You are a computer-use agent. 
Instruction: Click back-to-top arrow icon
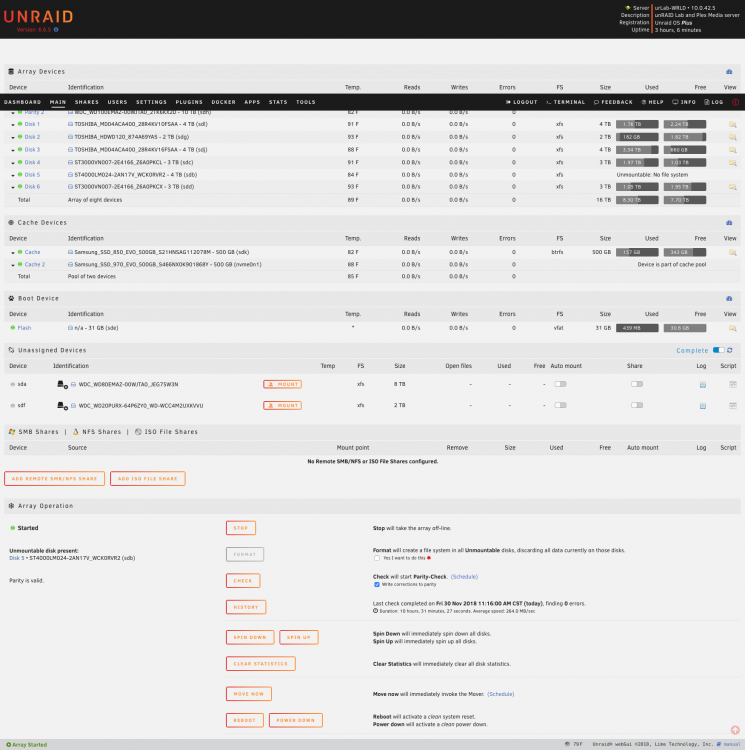pos(735,730)
